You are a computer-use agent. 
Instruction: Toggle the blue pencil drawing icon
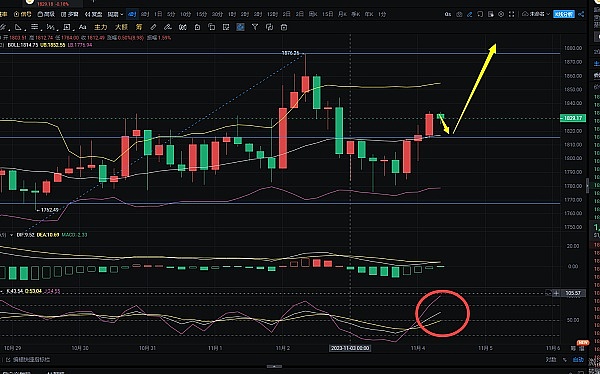pyautogui.click(x=470, y=15)
